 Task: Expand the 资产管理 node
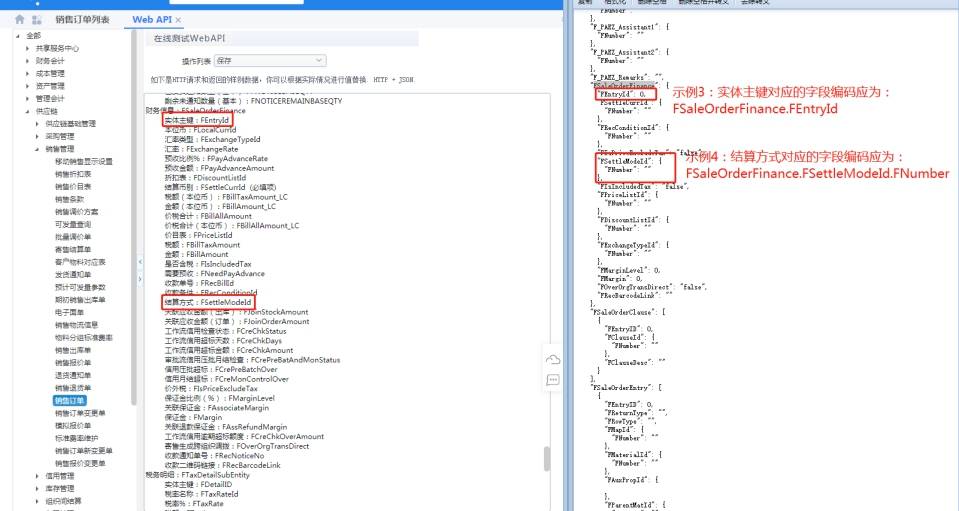[x=28, y=86]
